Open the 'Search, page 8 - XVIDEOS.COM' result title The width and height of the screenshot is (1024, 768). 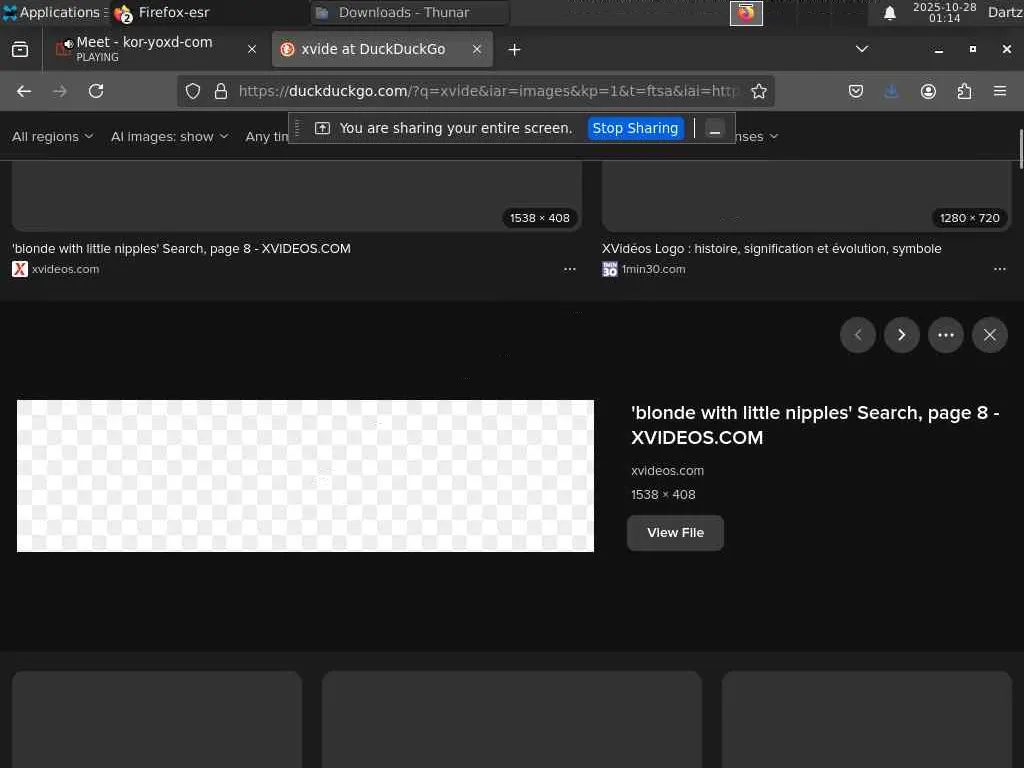(182, 248)
